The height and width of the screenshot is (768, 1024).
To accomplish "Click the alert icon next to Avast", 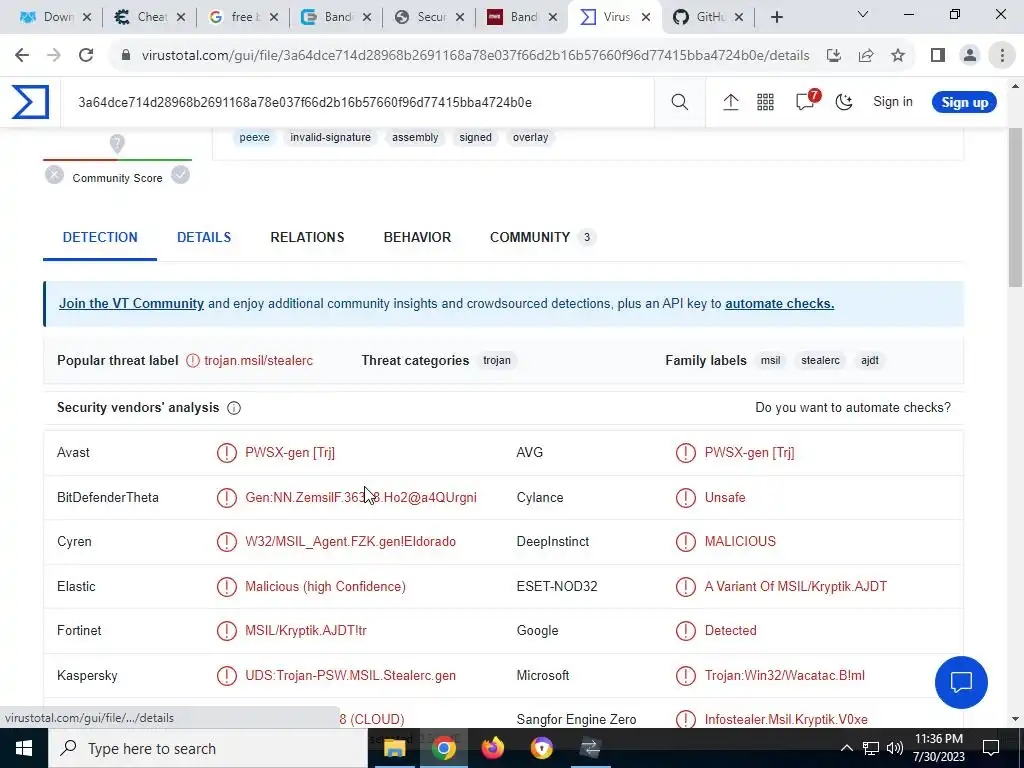I will [227, 453].
